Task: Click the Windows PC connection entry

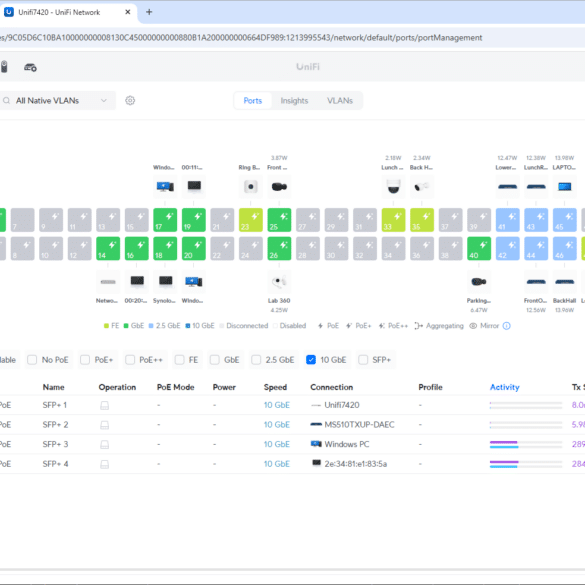Action: 340,444
